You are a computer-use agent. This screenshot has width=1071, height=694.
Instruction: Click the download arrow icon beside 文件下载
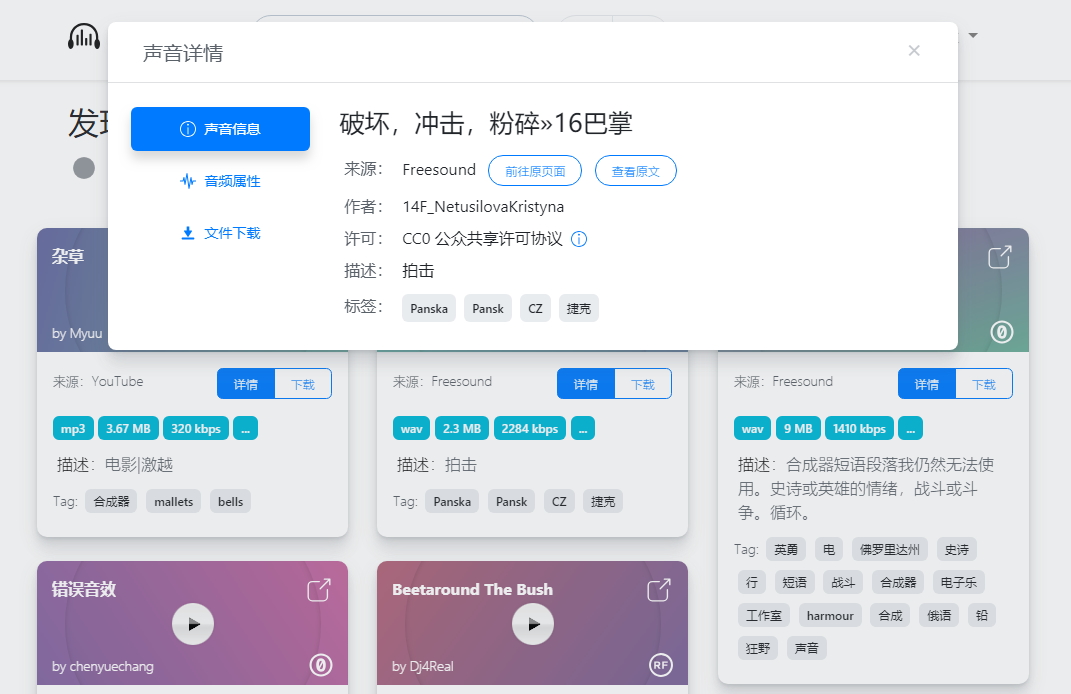click(188, 233)
